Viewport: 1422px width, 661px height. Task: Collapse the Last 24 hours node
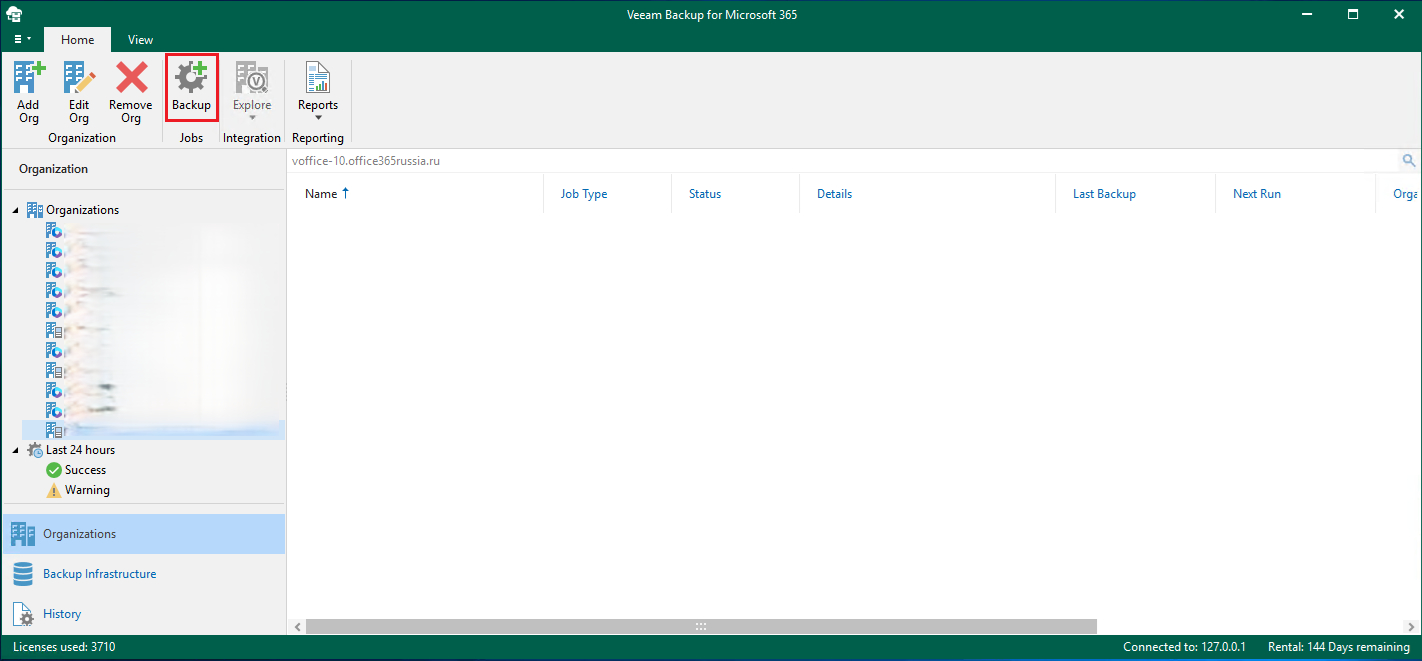tap(15, 450)
